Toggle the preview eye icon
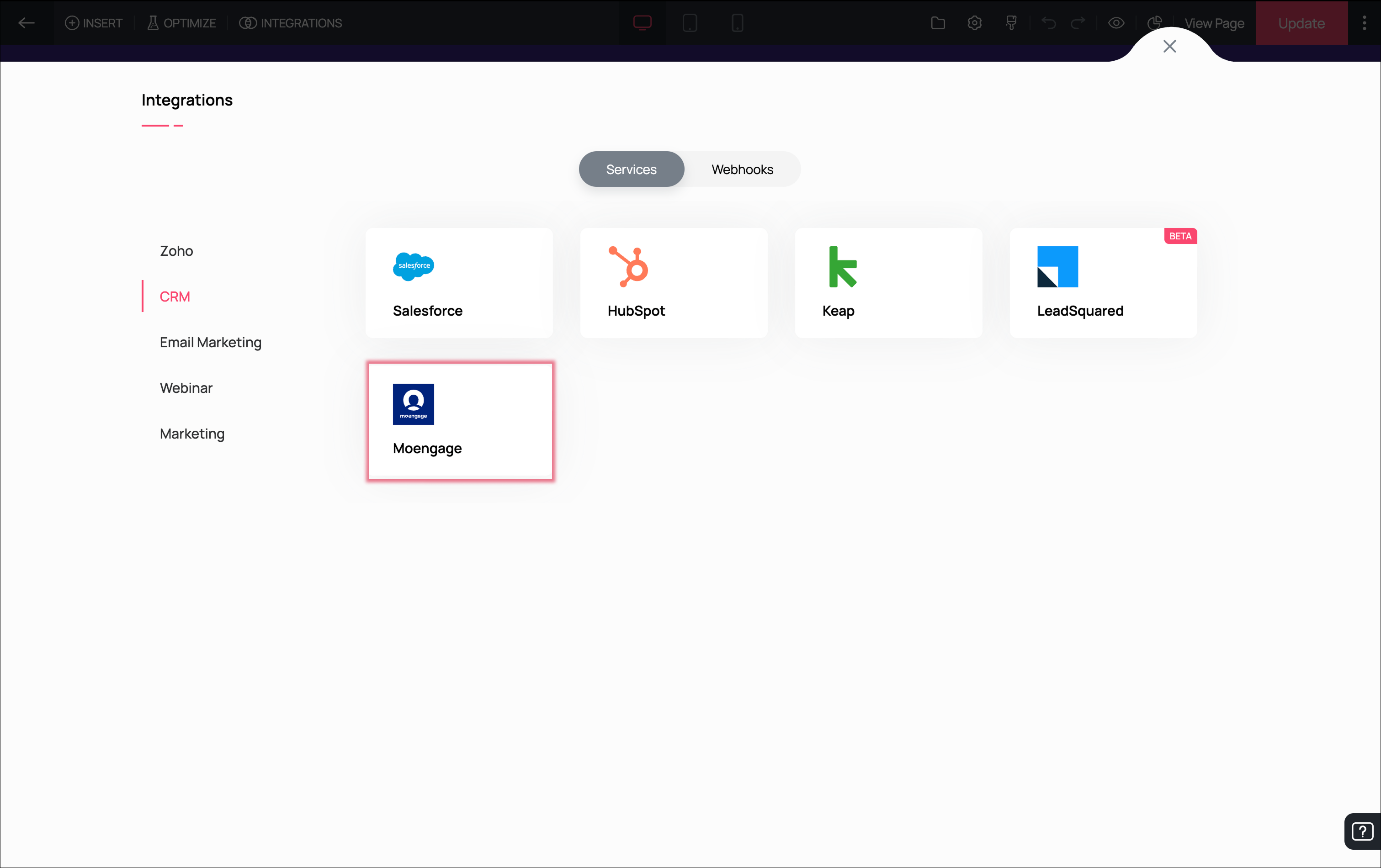1381x868 pixels. (x=1116, y=23)
